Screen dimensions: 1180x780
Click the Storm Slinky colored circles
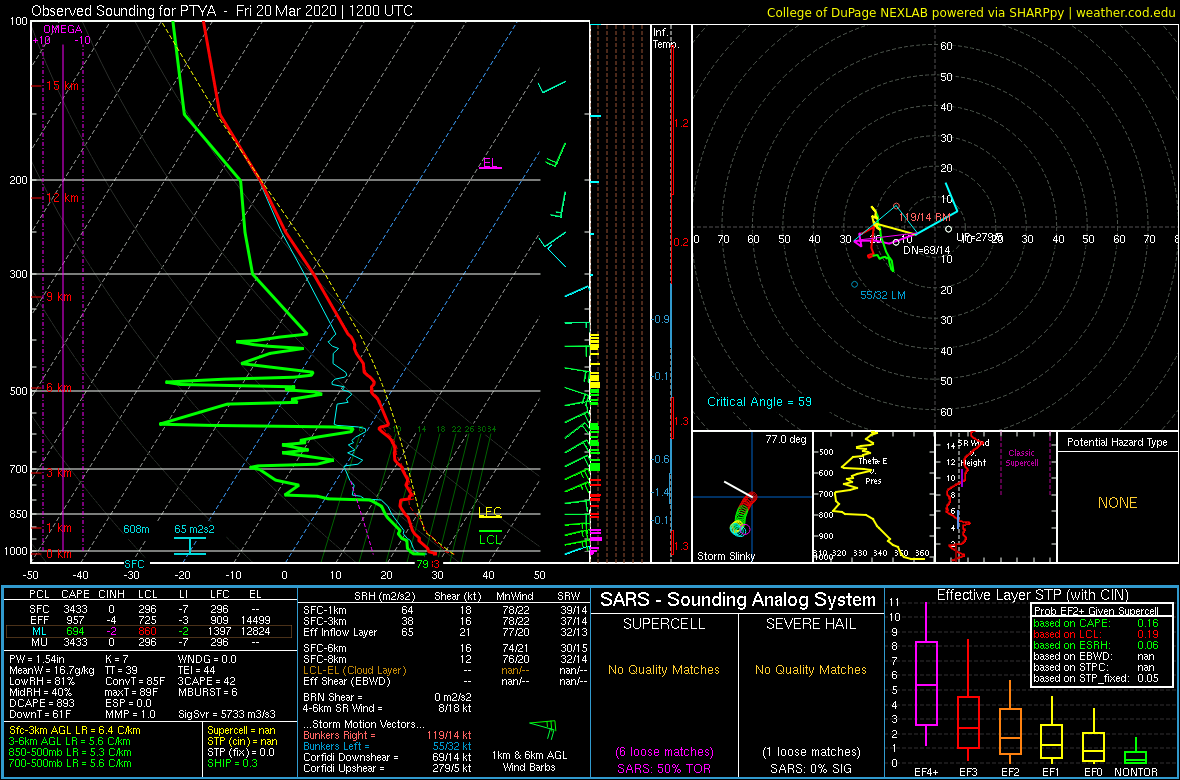(742, 516)
